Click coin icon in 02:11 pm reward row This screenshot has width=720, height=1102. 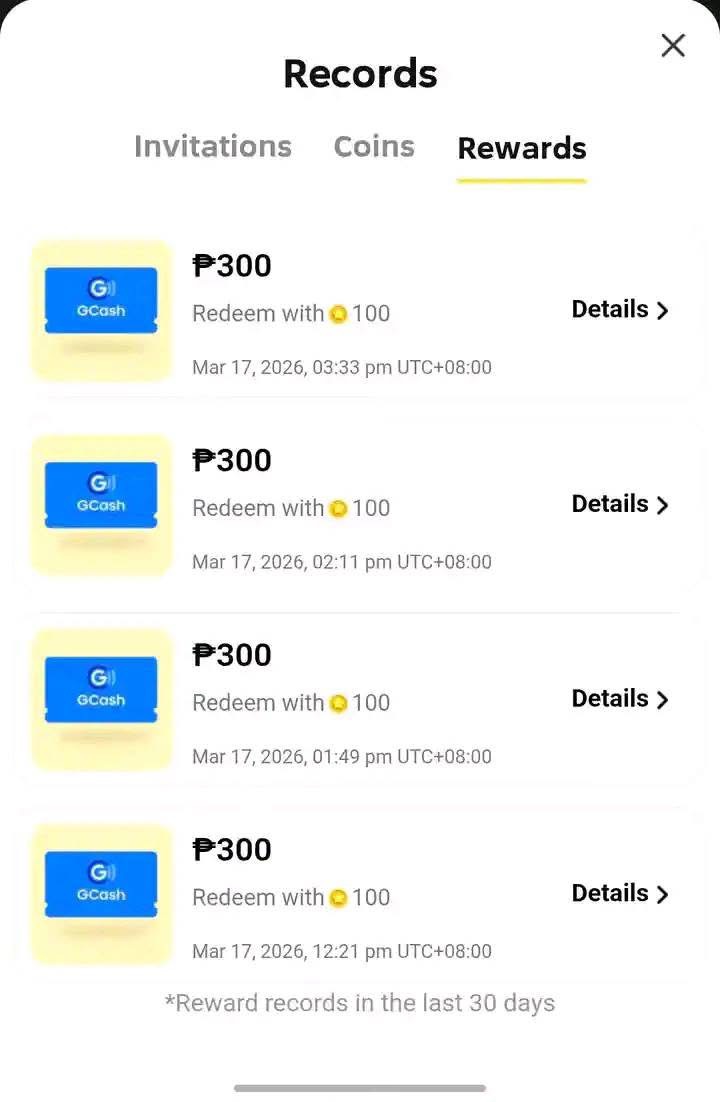(339, 509)
